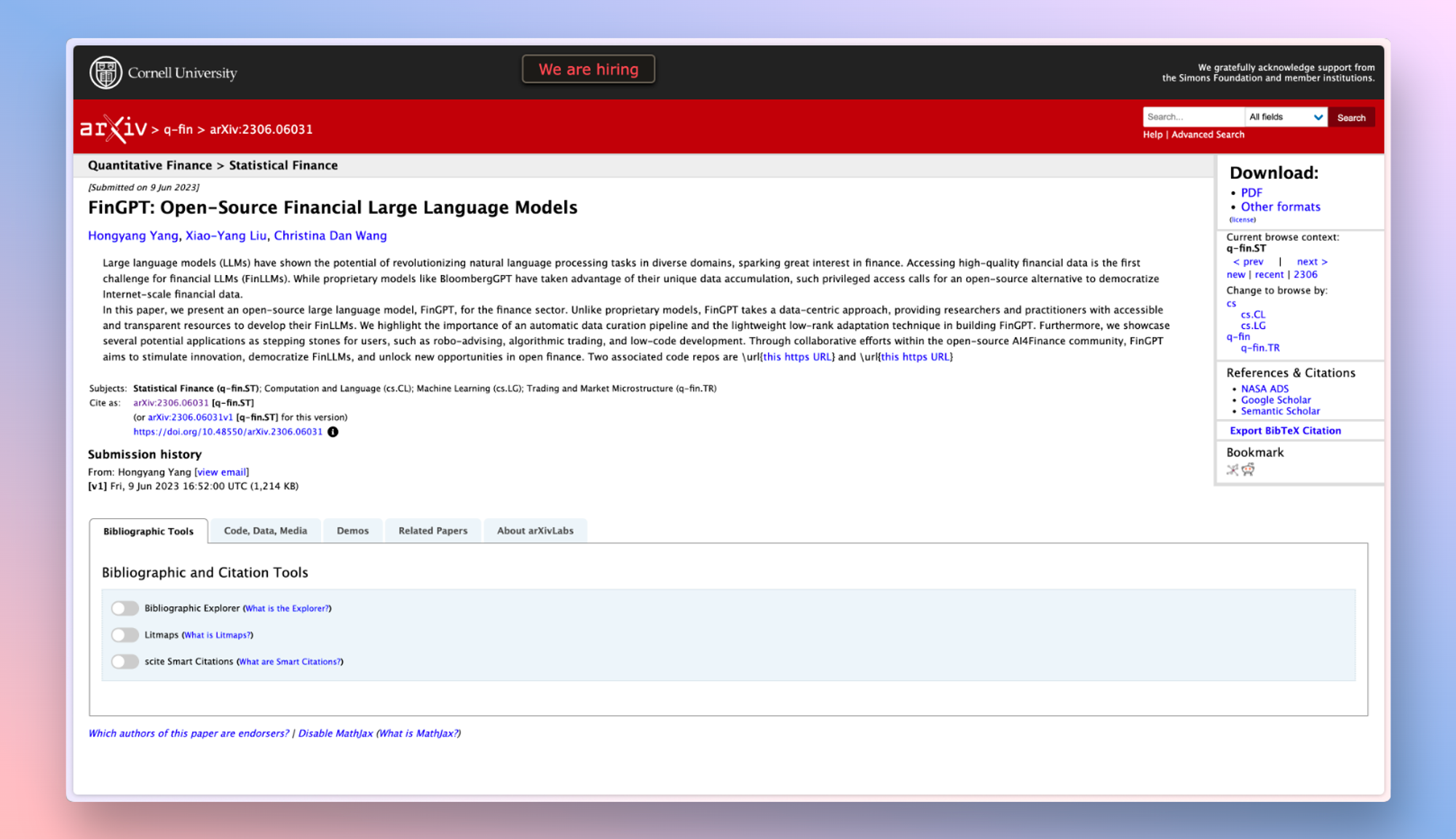
Task: Bookmark paper with Reddit icon
Action: pyautogui.click(x=1249, y=469)
